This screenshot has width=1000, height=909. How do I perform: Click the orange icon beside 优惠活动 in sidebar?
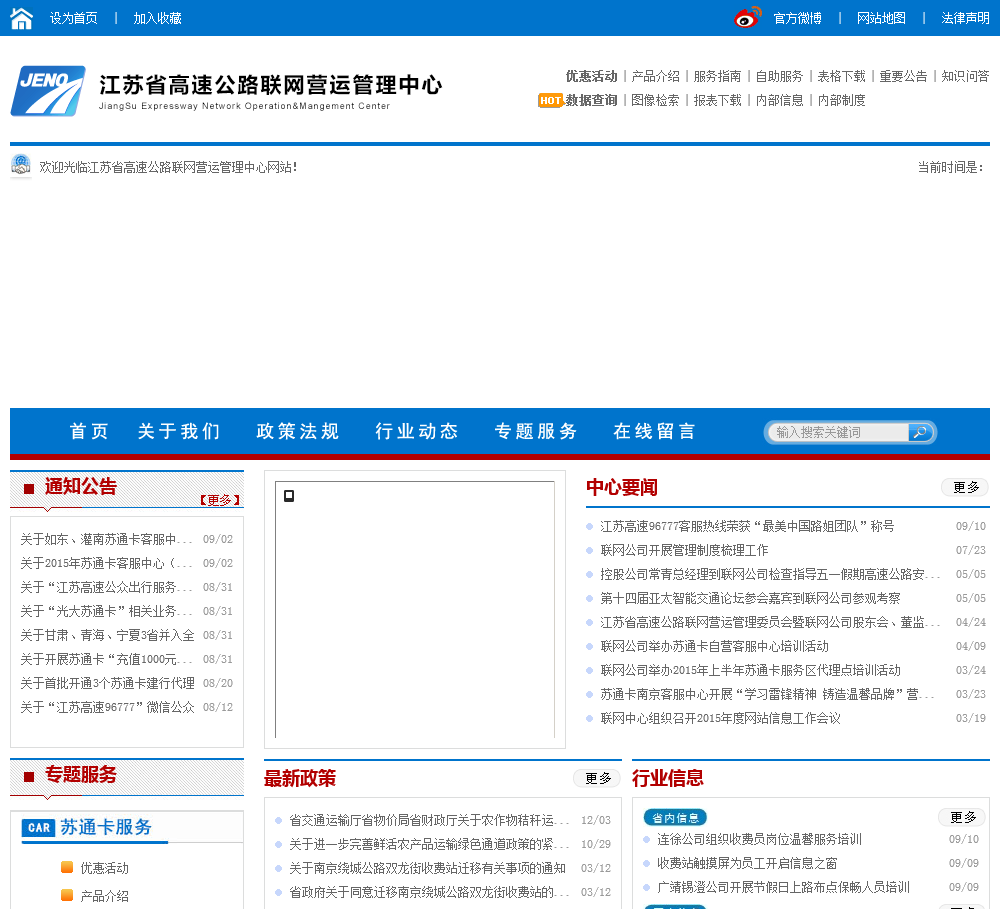click(x=67, y=867)
